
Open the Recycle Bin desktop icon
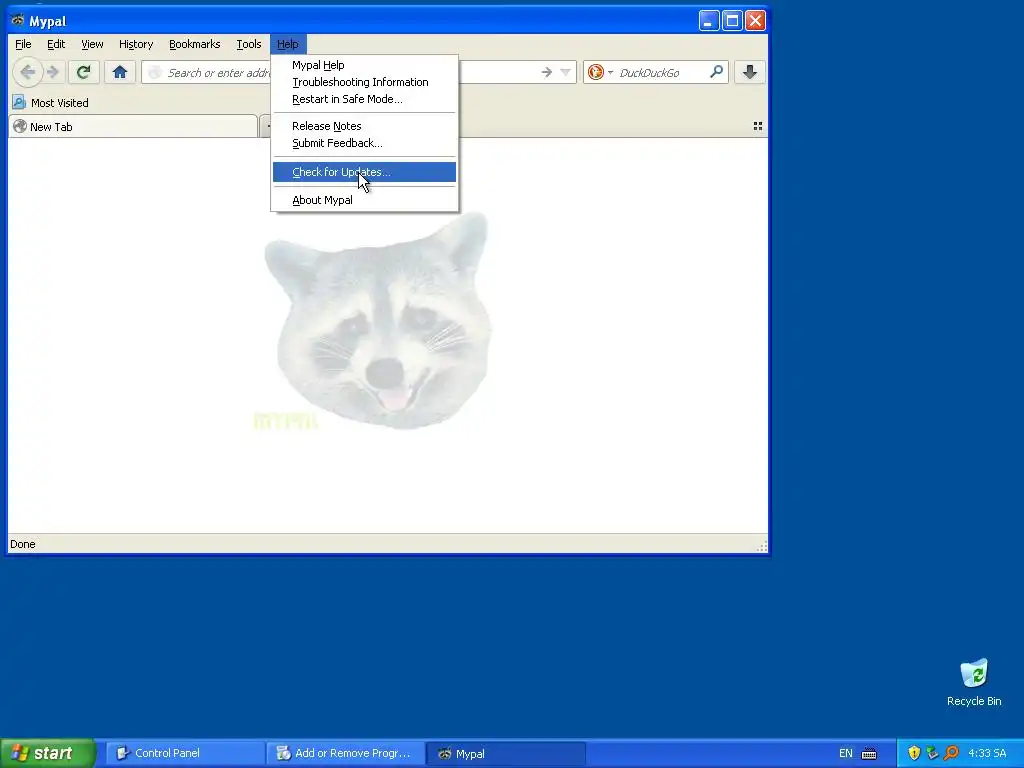pos(974,682)
